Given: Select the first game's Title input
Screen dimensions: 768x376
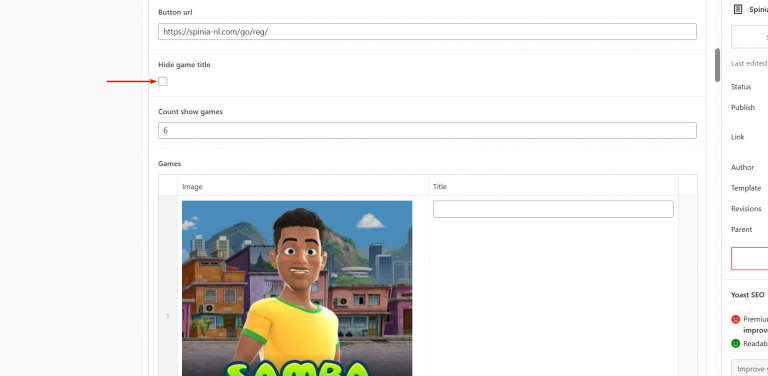Looking at the screenshot, I should pyautogui.click(x=553, y=209).
